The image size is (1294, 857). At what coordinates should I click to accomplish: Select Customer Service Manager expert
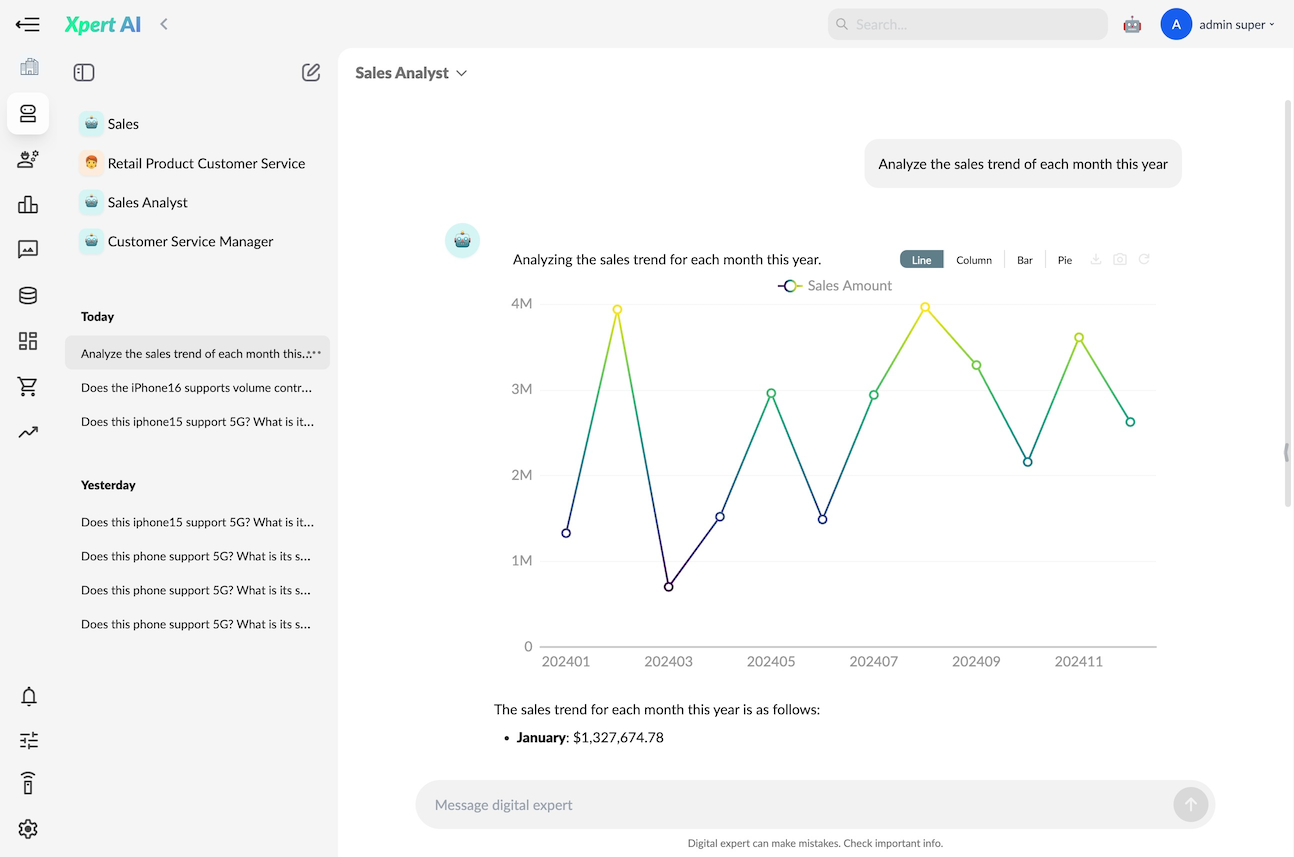(x=190, y=241)
